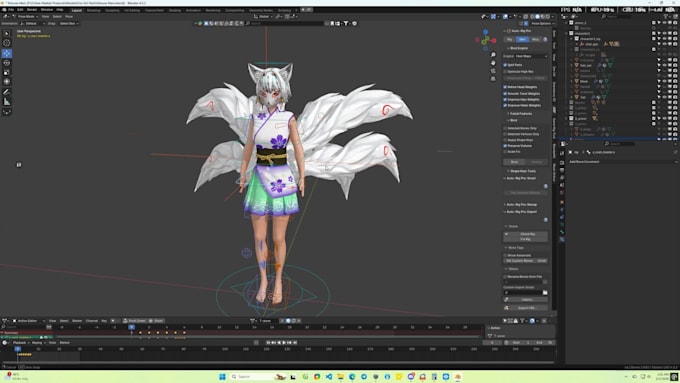
Task: Enable Show Advanced checkbox
Action: click(x=505, y=255)
